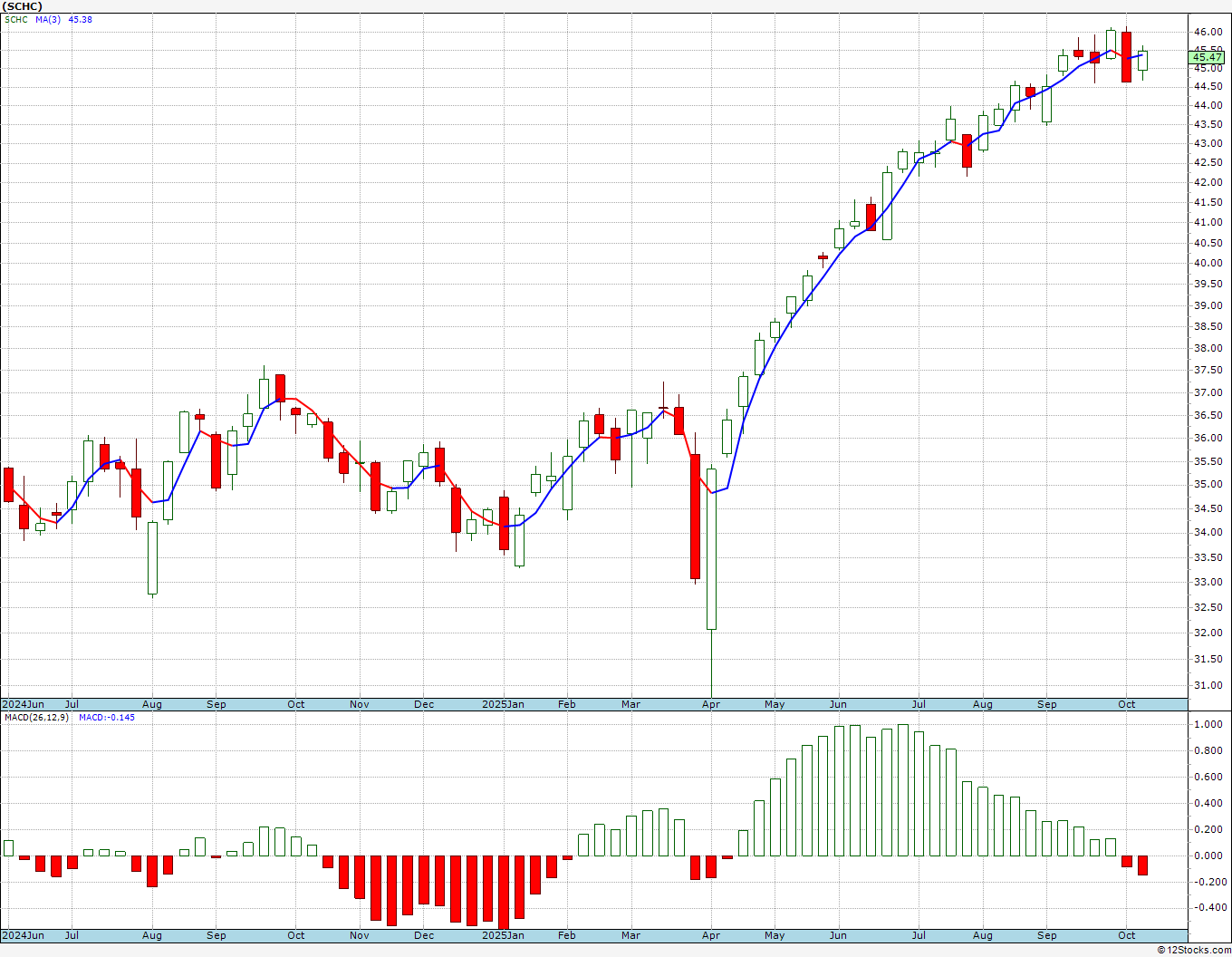Viewport: 1232px width, 957px height.
Task: Click the 46.00 price axis label
Action: (1208, 32)
